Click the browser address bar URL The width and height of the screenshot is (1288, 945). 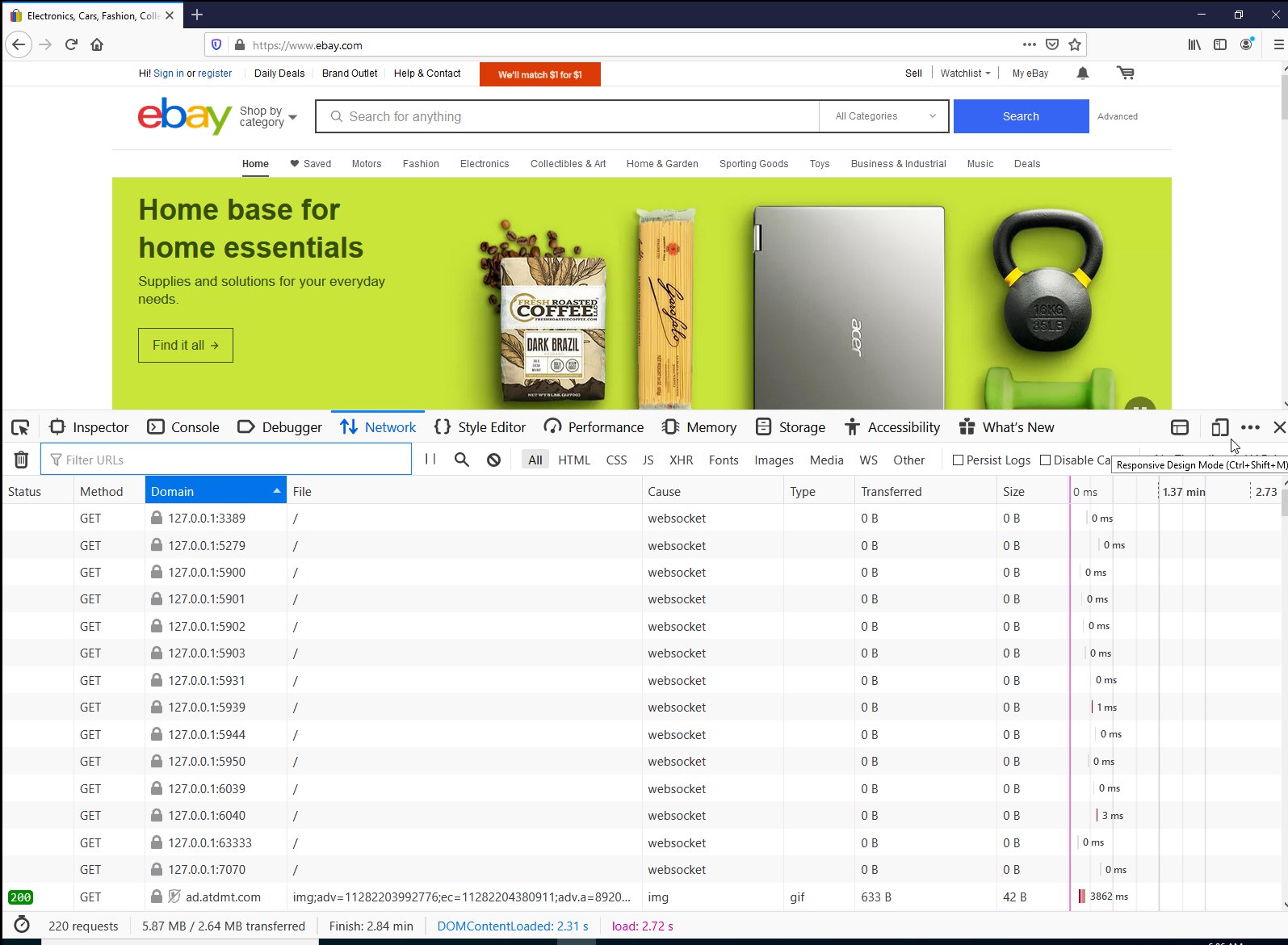308,45
